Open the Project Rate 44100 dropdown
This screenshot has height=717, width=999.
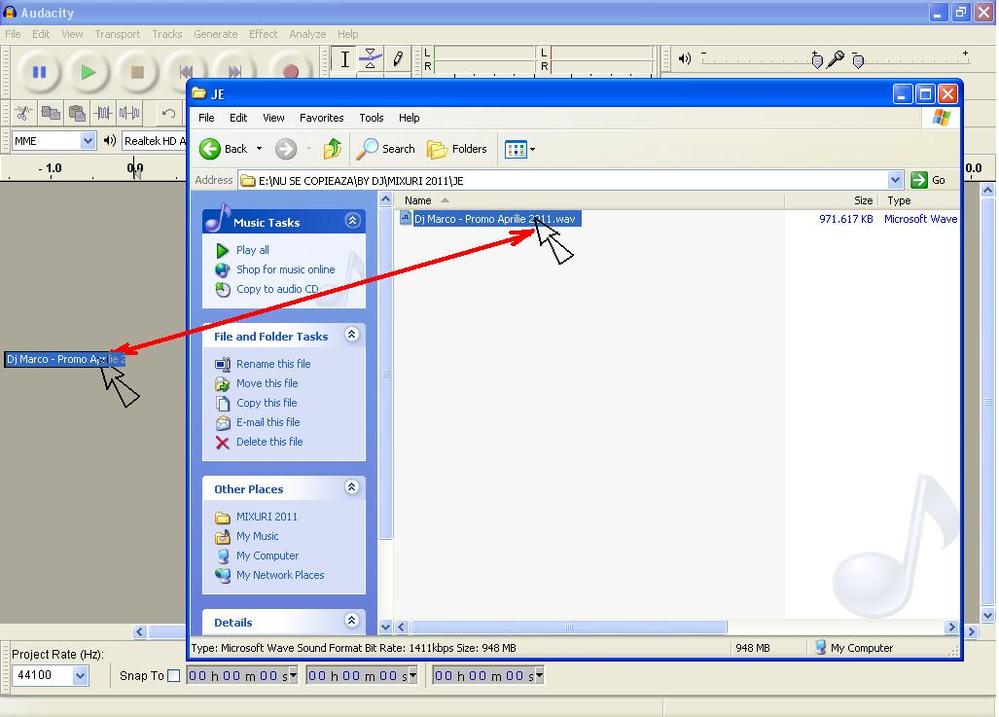point(80,676)
